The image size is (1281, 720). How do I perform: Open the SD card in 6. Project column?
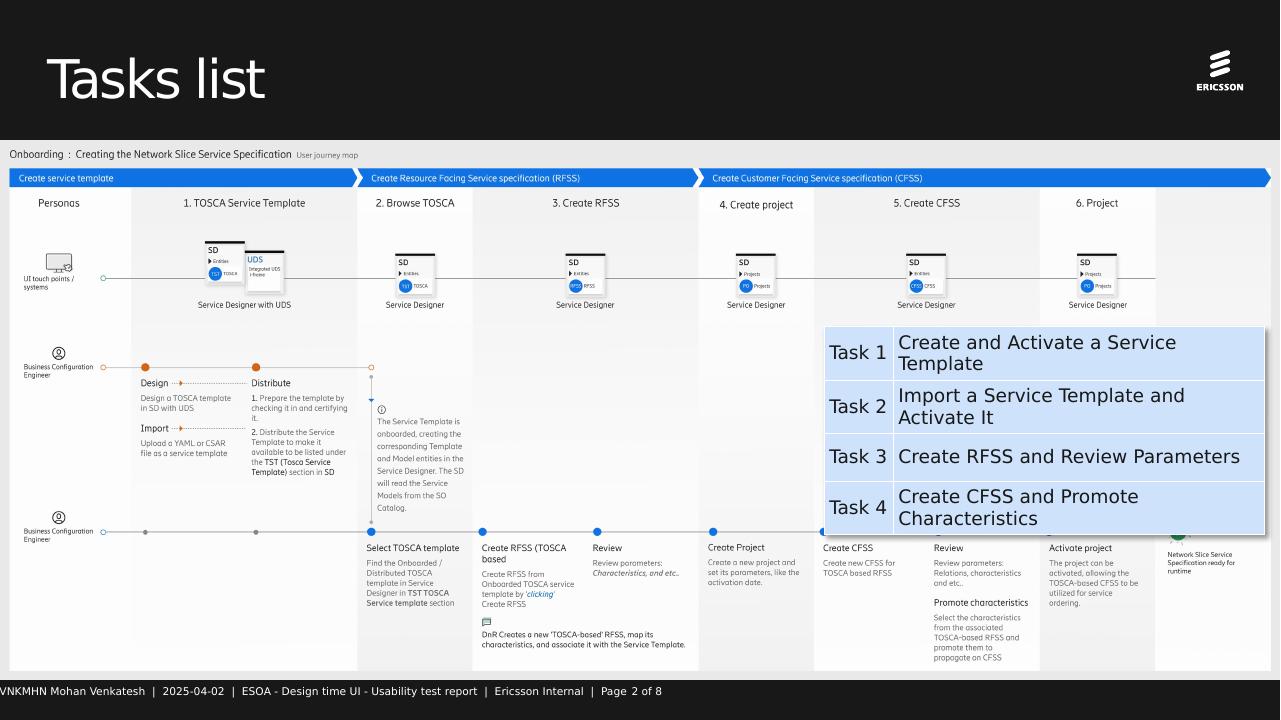1097,274
